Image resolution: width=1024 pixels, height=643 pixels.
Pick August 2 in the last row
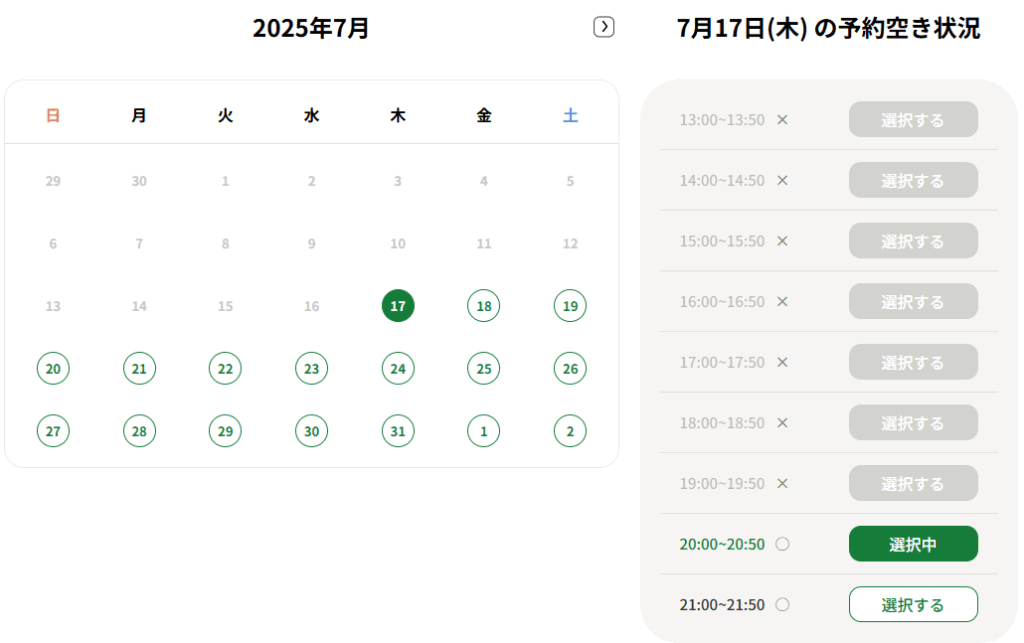(570, 431)
